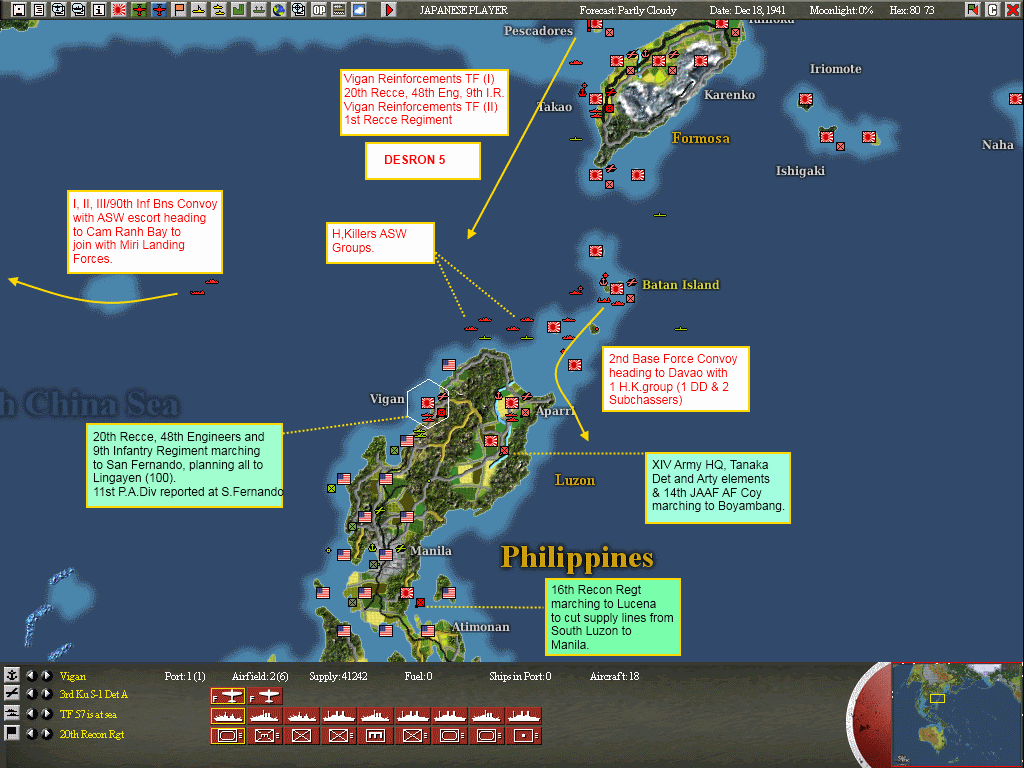Click the 'Date: Dec 18, 1941' text
Viewport: 1024px width, 768px height.
[748, 10]
